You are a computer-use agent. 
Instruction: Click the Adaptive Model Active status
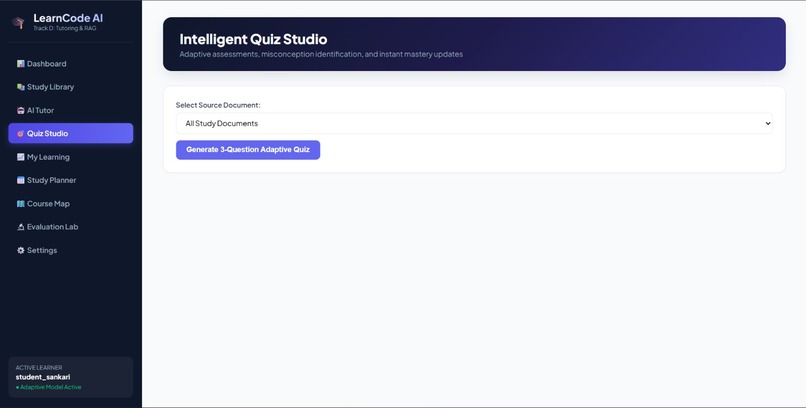click(48, 387)
